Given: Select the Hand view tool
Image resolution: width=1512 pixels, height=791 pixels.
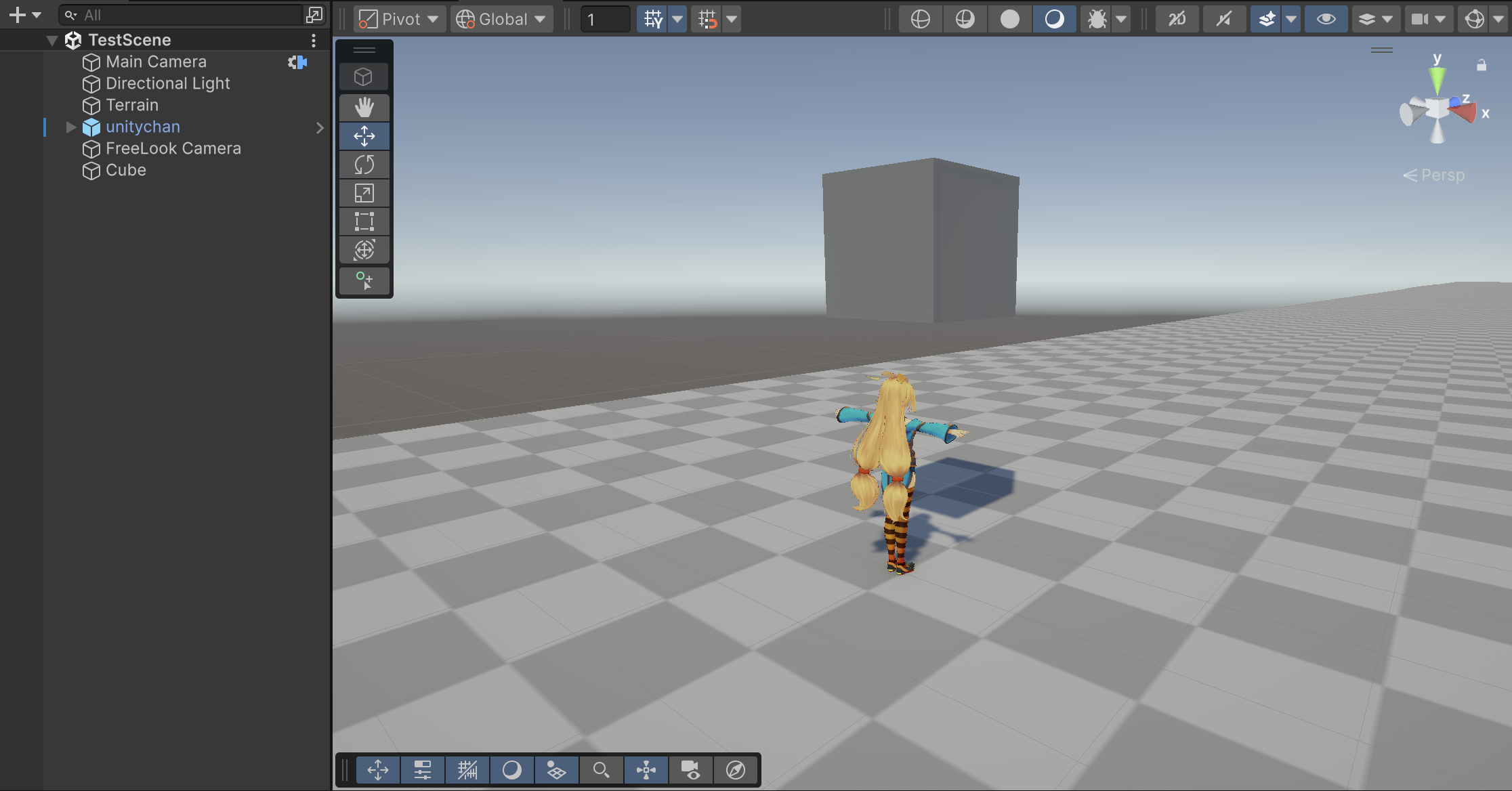Looking at the screenshot, I should [x=364, y=107].
